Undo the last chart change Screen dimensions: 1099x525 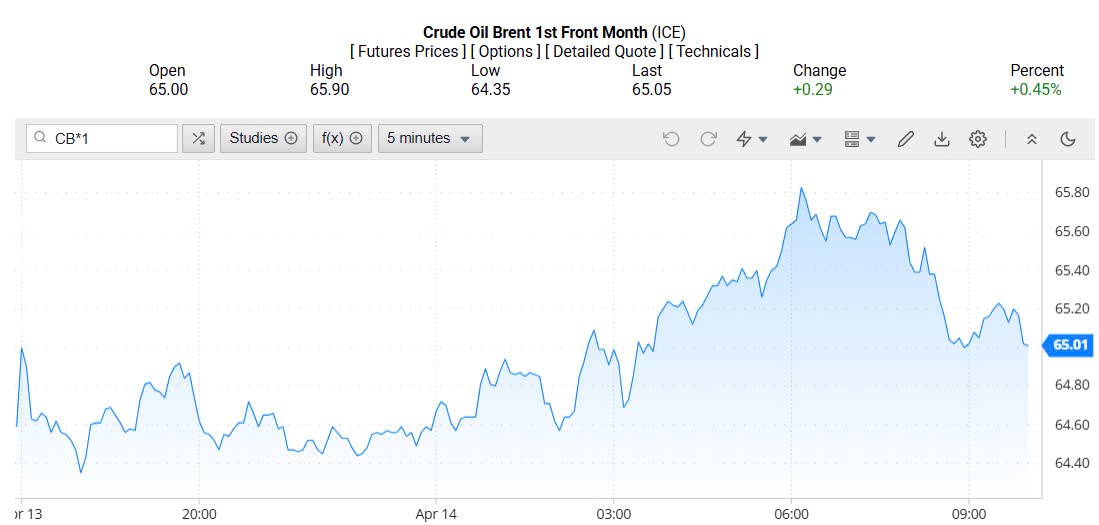pyautogui.click(x=671, y=139)
